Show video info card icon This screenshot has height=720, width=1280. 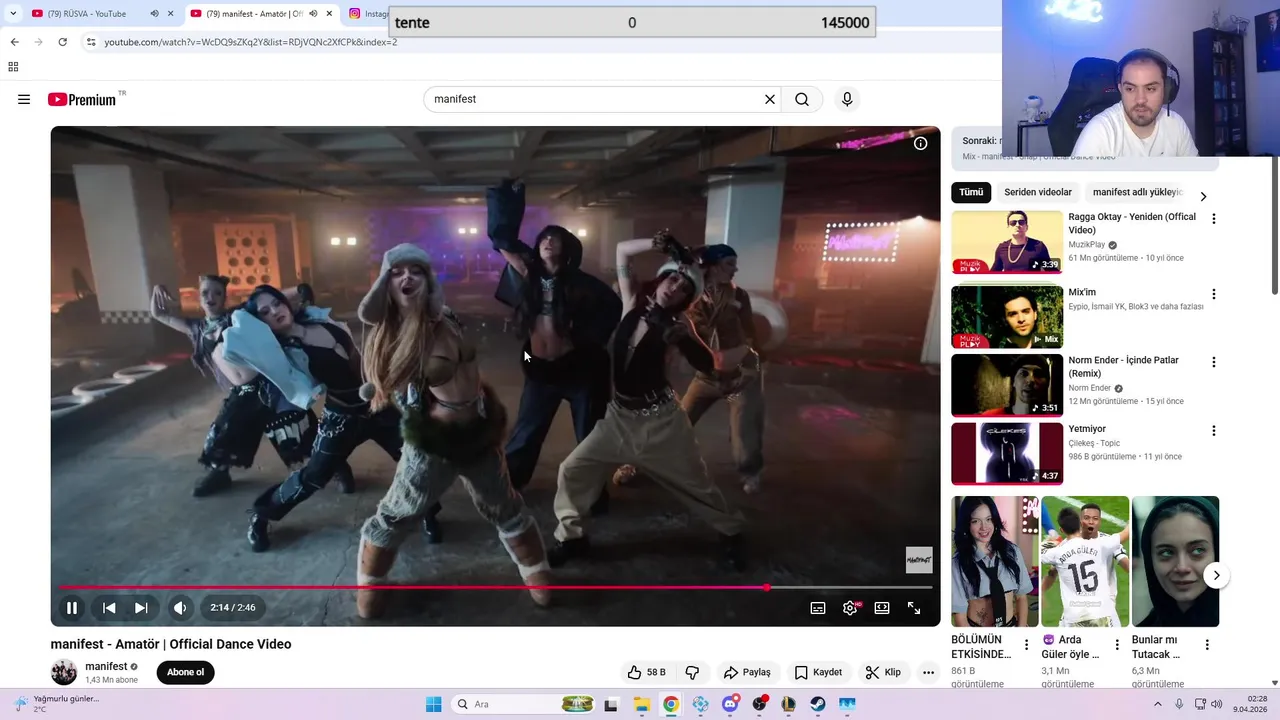pos(920,143)
